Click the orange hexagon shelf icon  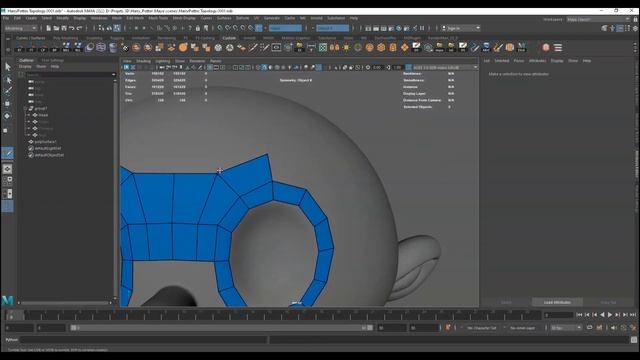(381, 48)
